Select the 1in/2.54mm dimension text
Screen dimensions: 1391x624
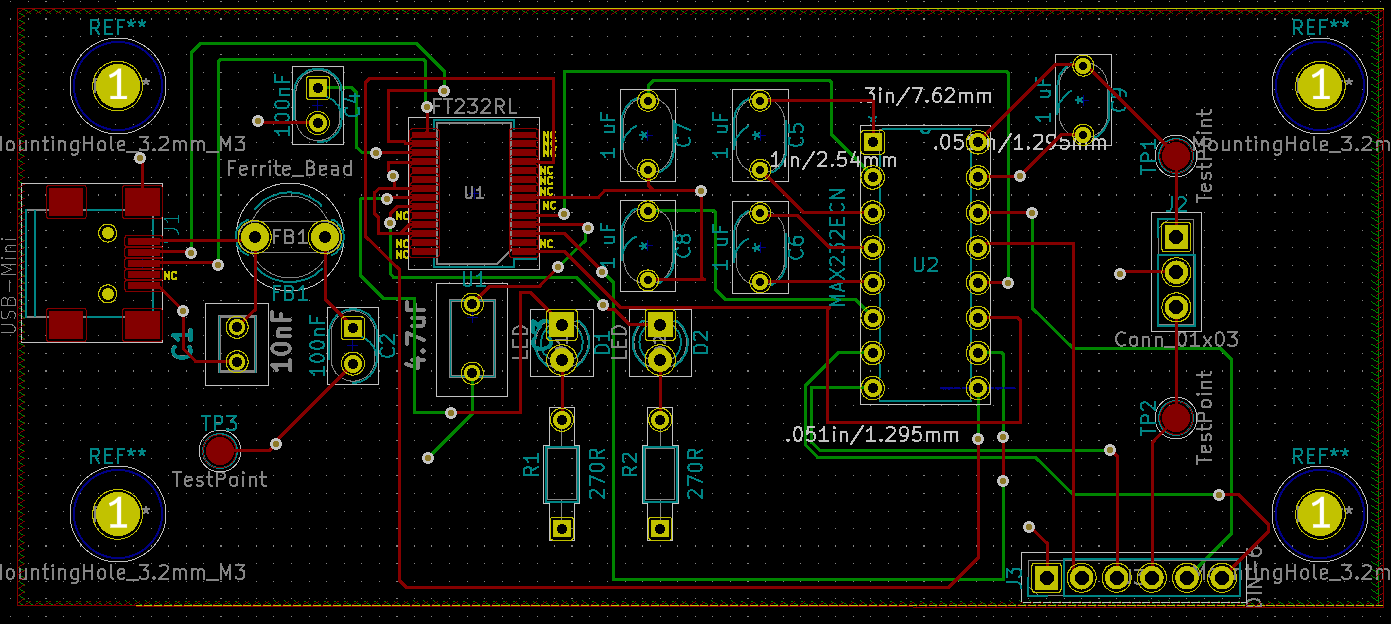(x=834, y=160)
